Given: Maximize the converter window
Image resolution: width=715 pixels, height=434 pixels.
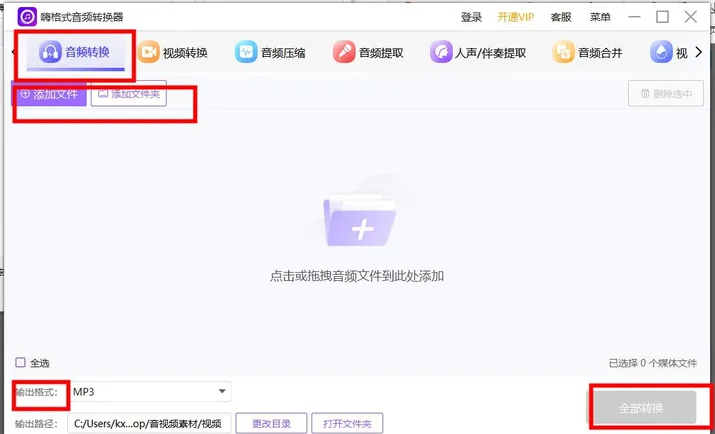Looking at the screenshot, I should tap(663, 17).
